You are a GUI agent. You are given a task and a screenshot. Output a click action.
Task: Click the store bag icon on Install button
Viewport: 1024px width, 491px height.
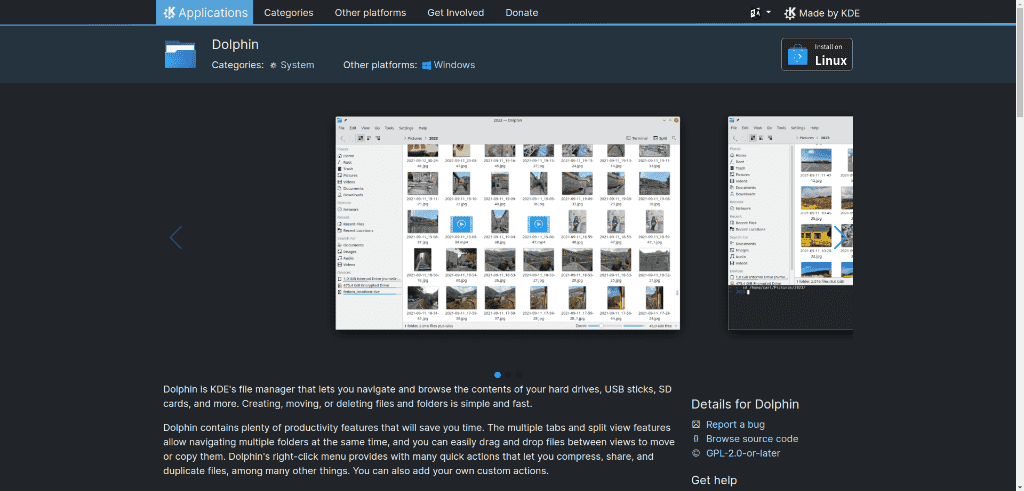tap(798, 55)
